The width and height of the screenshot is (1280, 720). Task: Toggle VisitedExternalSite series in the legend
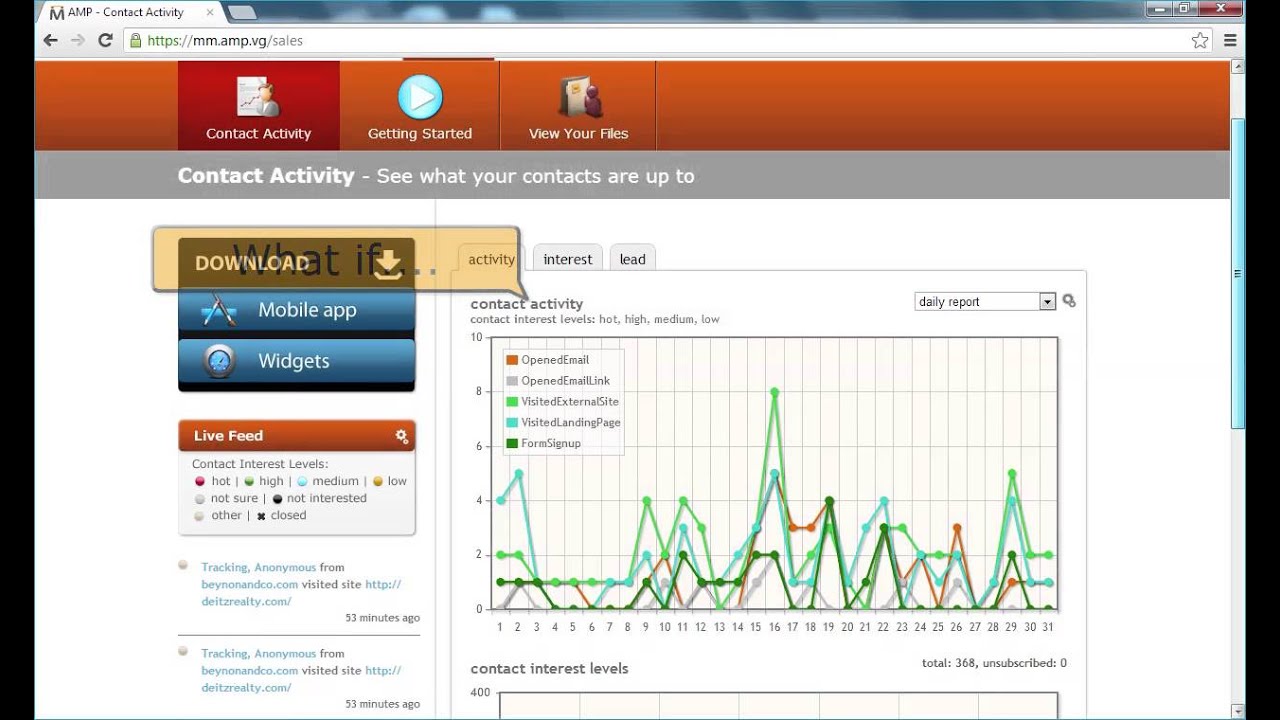563,402
